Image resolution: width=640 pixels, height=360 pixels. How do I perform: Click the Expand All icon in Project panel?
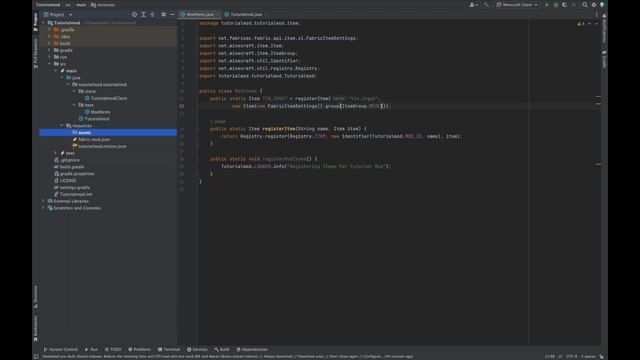[x=143, y=14]
